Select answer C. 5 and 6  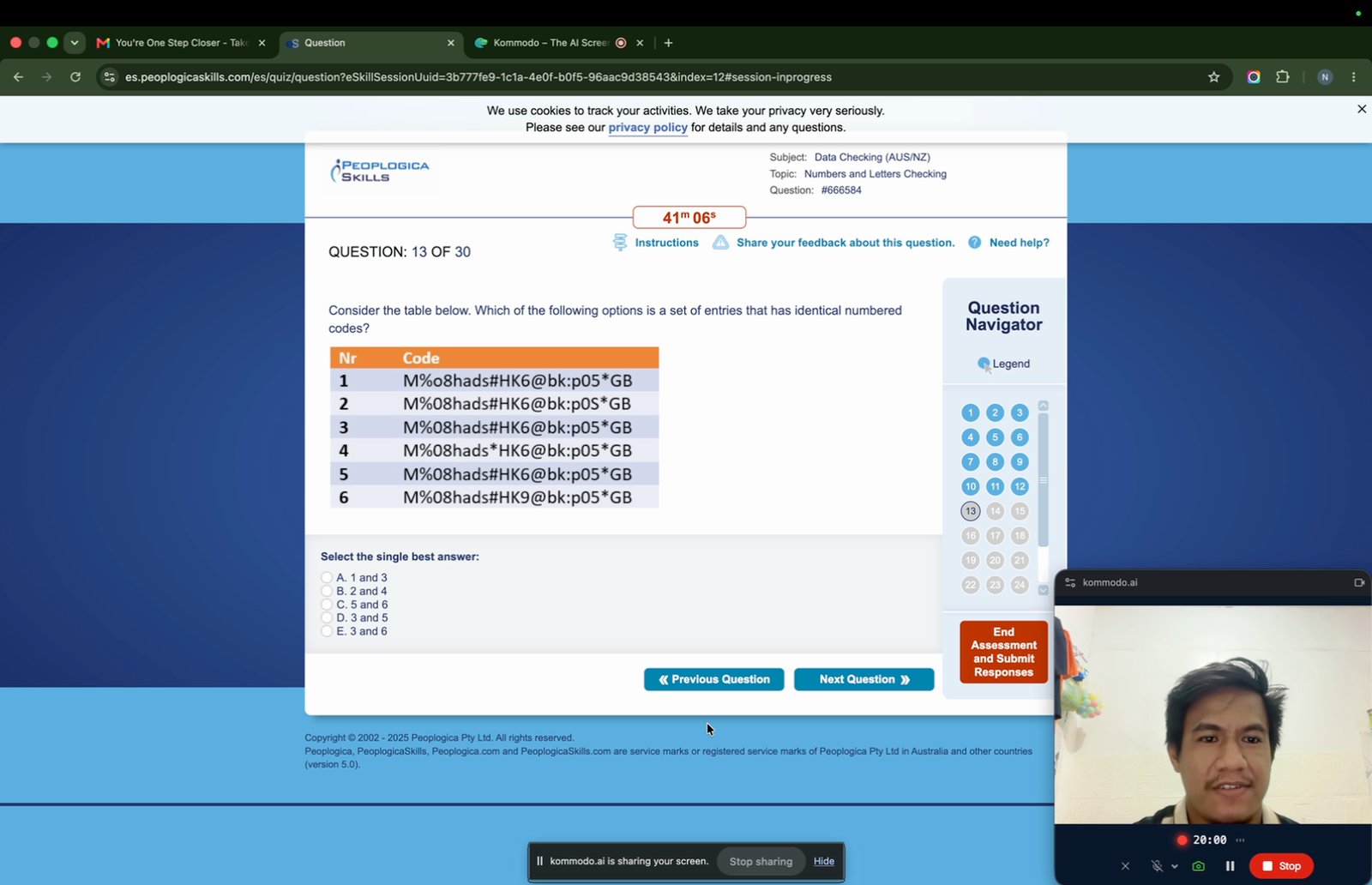click(x=327, y=605)
